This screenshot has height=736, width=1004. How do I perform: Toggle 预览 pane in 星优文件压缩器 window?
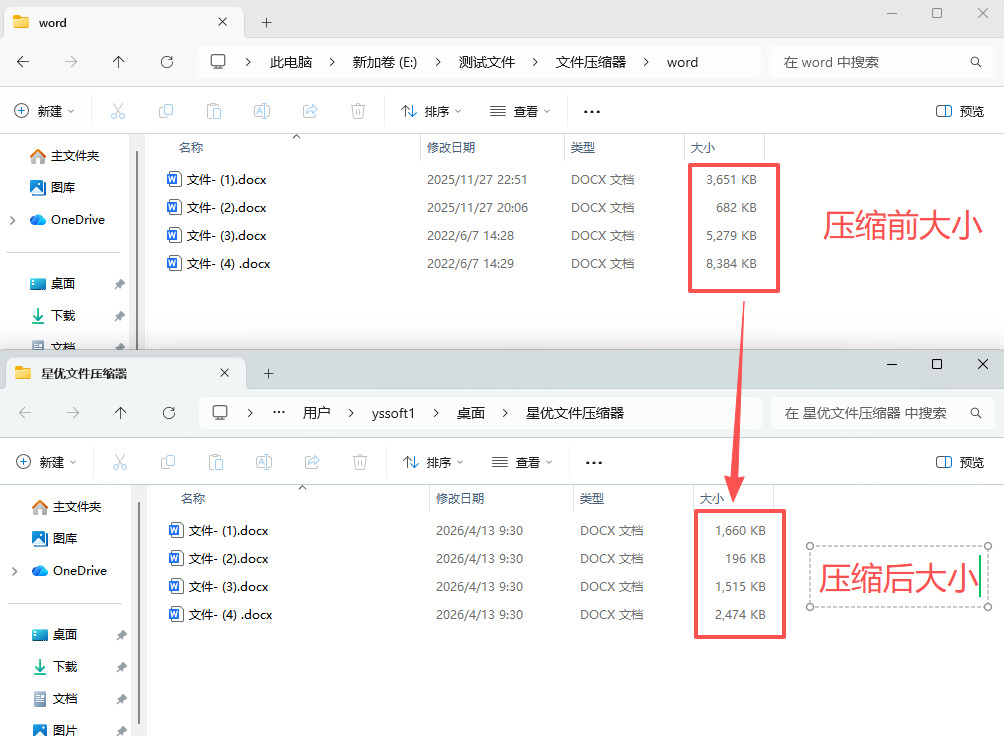[x=960, y=462]
